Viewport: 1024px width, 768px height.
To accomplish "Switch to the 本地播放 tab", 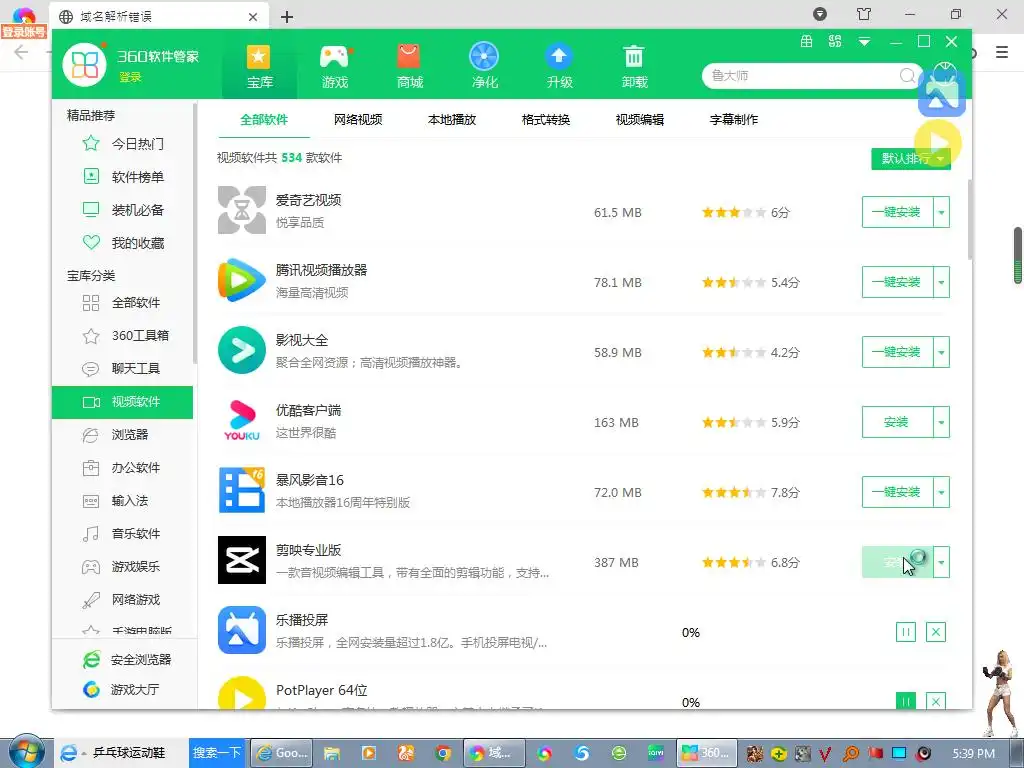I will point(452,120).
